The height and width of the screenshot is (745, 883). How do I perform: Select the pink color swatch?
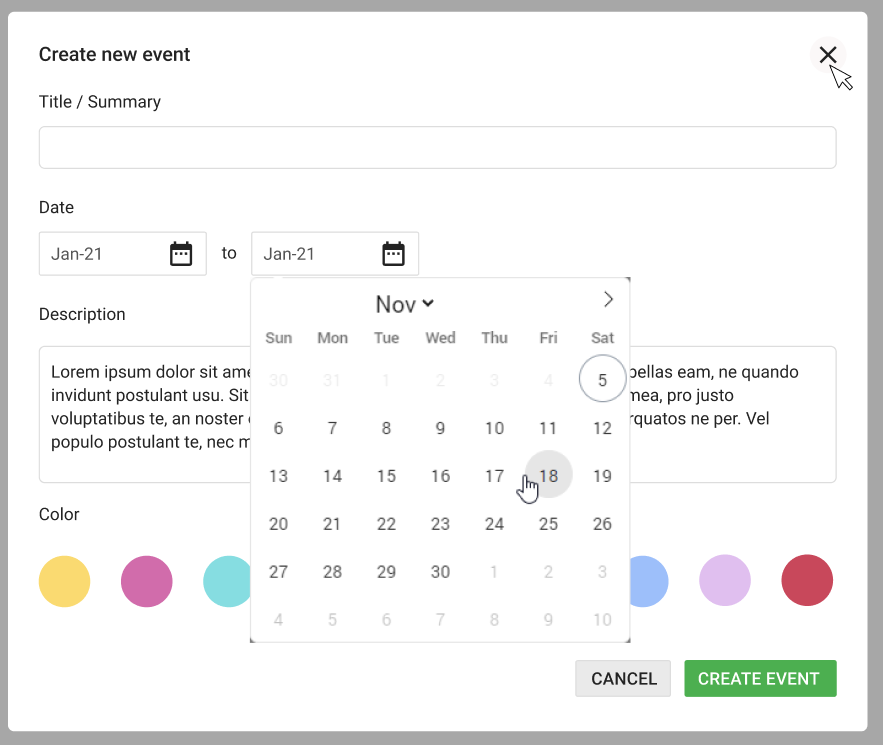(x=147, y=581)
